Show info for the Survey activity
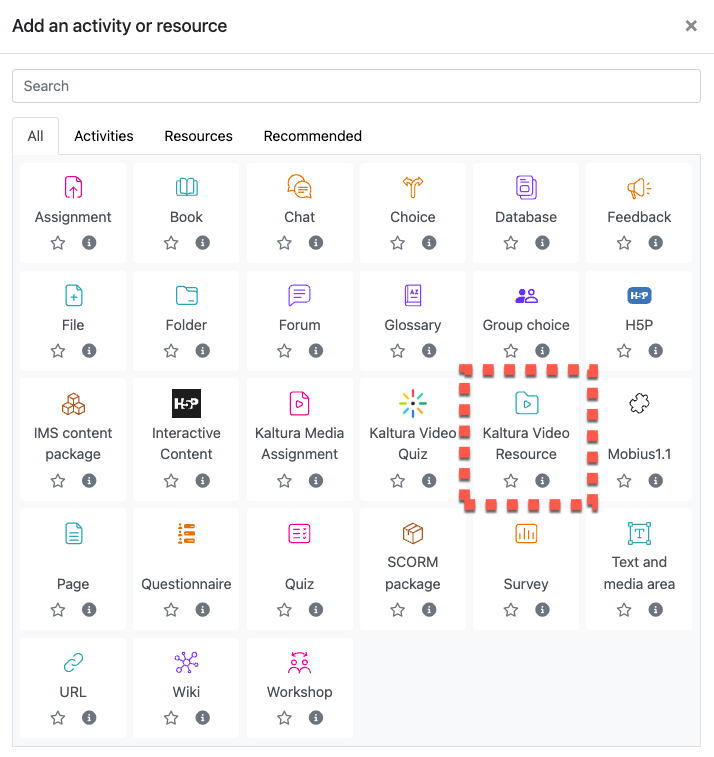Screen dimensions: 714x757 point(542,610)
